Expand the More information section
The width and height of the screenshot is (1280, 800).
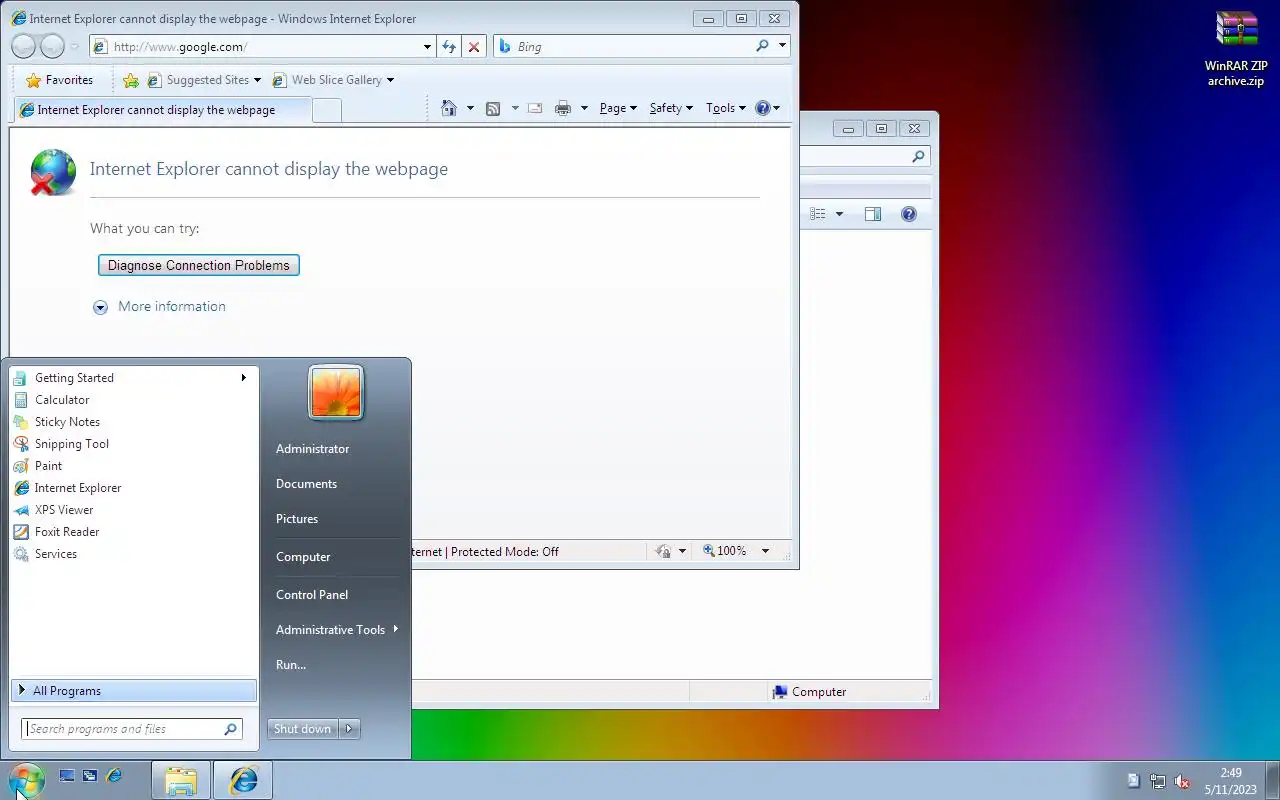pos(159,307)
